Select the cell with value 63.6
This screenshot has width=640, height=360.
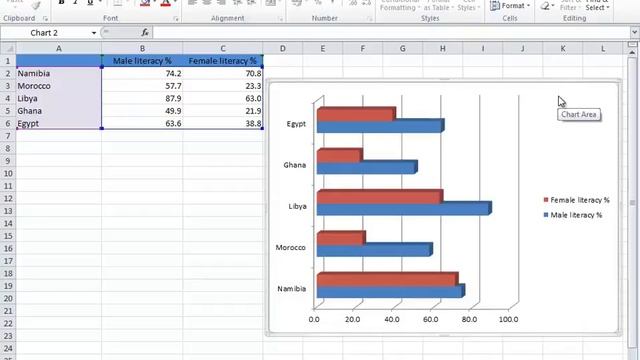point(142,123)
